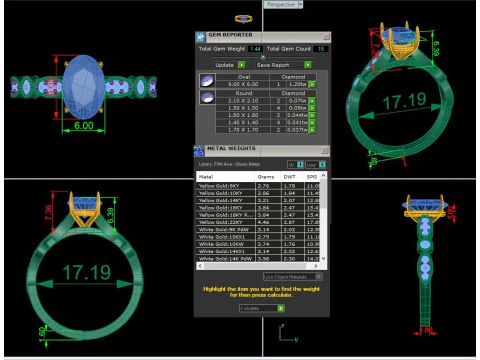The height and width of the screenshot is (360, 480).
Task: Click the Update label in Gem Reporter
Action: (224, 65)
